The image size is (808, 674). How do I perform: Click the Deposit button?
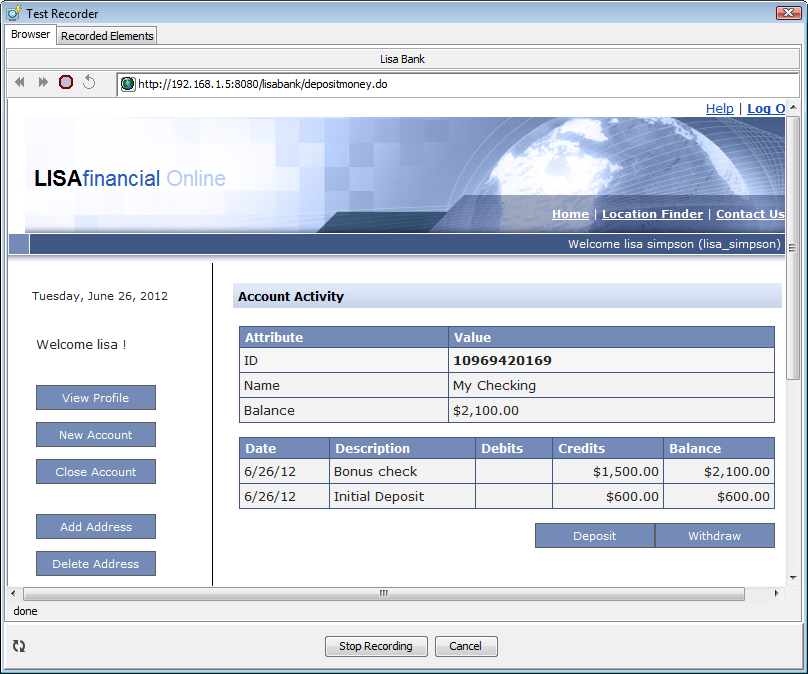pos(594,535)
